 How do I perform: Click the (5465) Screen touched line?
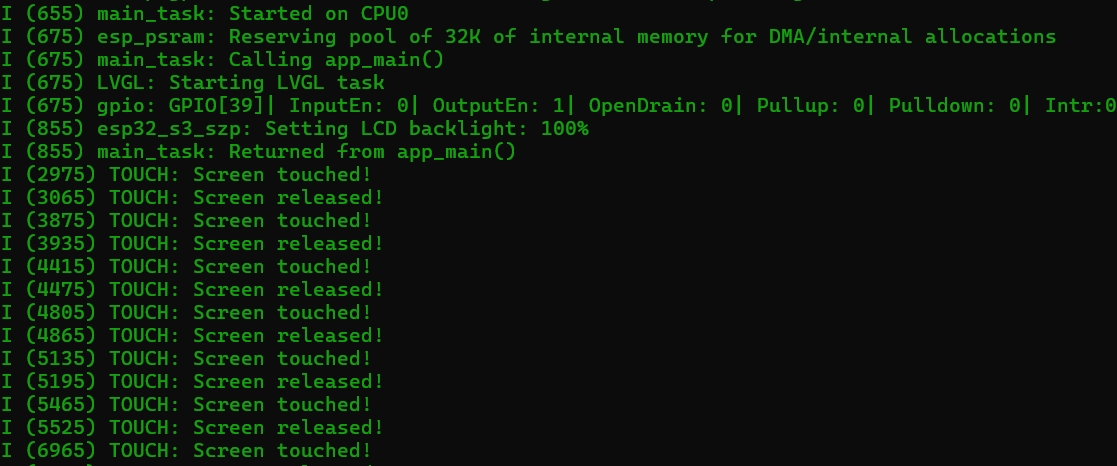186,405
